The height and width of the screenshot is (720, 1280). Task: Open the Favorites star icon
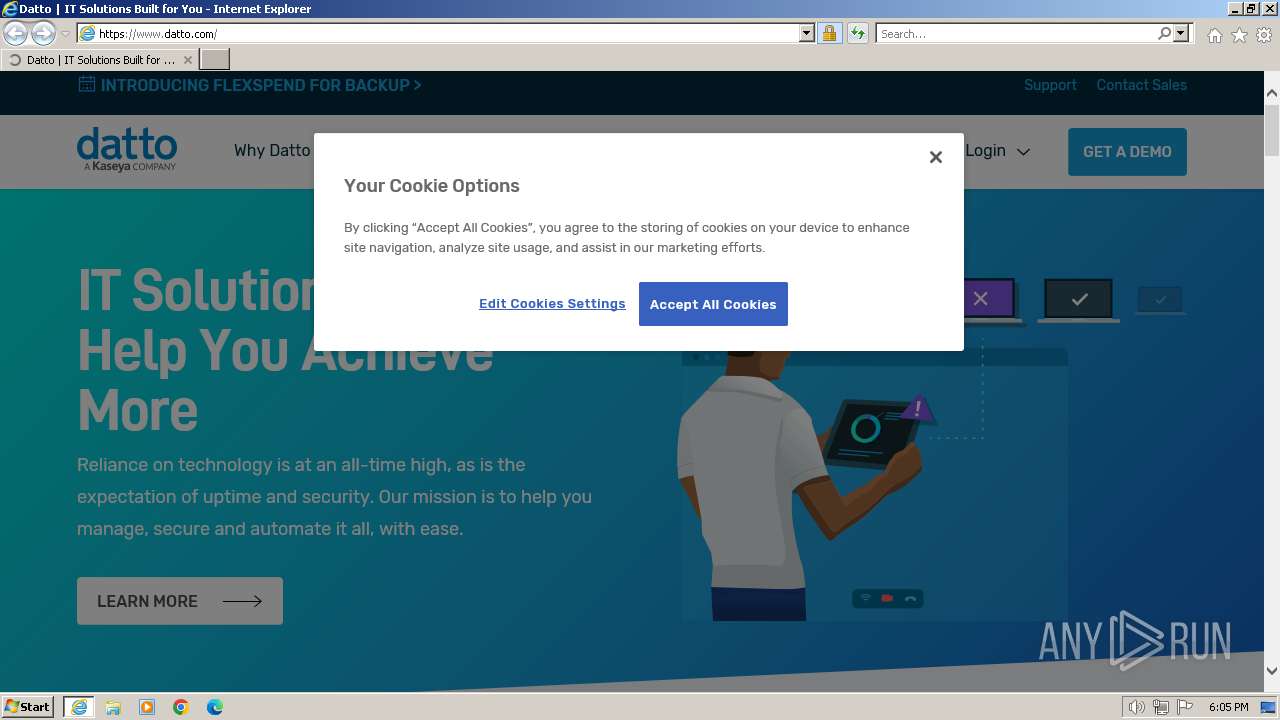pyautogui.click(x=1239, y=35)
